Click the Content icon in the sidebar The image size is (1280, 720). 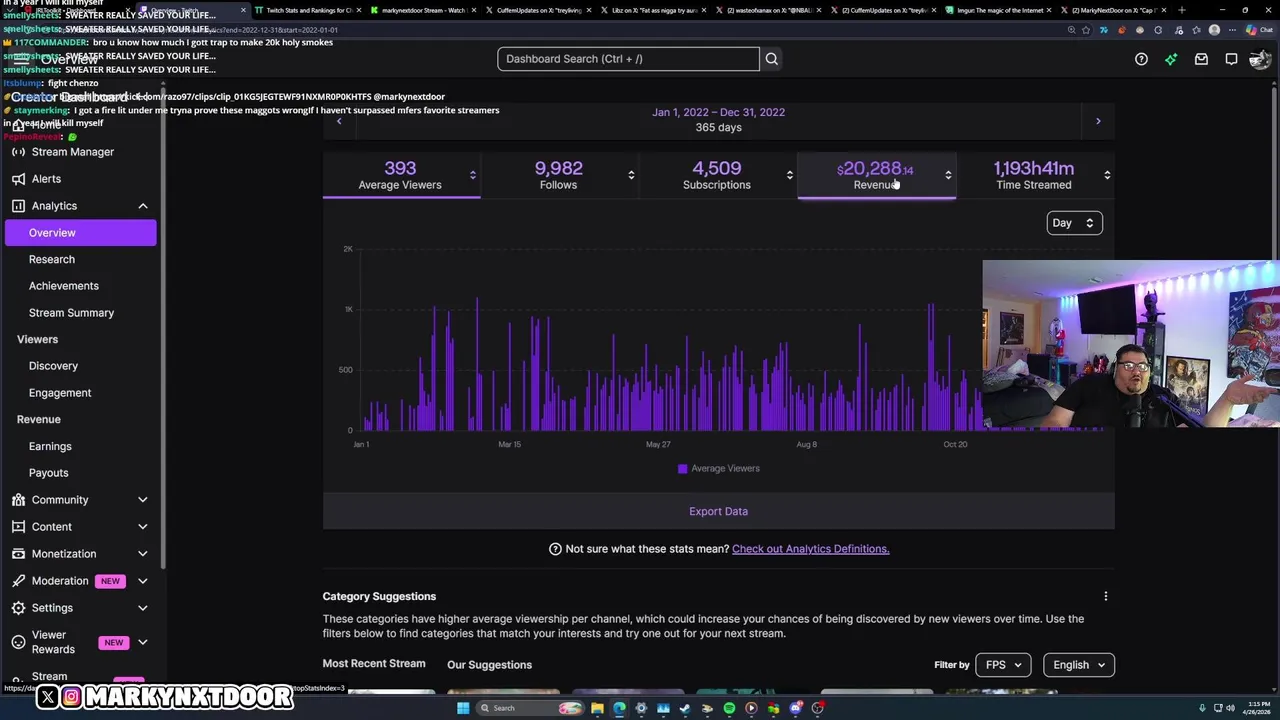pyautogui.click(x=18, y=527)
